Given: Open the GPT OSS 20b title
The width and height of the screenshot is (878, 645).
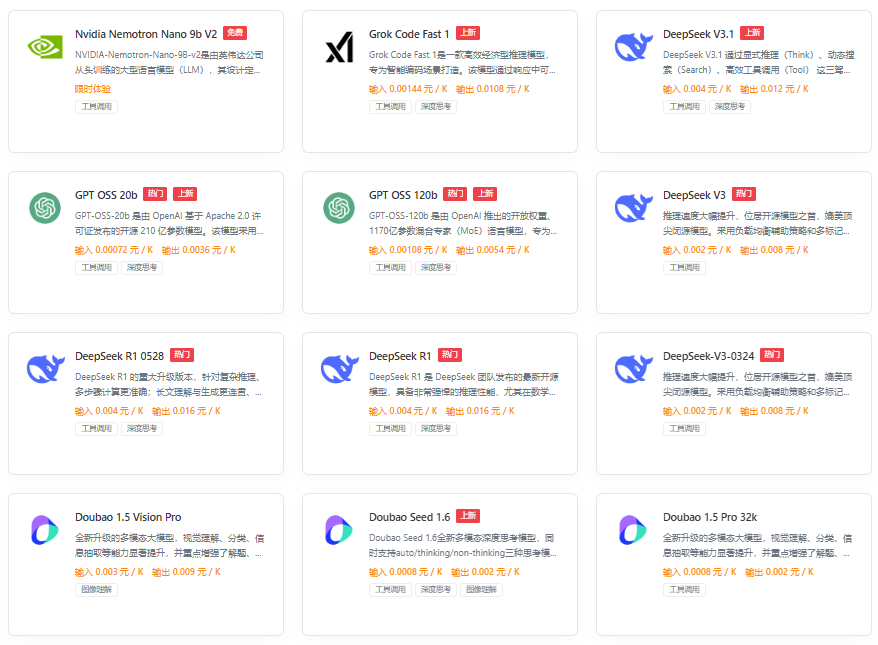Looking at the screenshot, I should pyautogui.click(x=106, y=195).
